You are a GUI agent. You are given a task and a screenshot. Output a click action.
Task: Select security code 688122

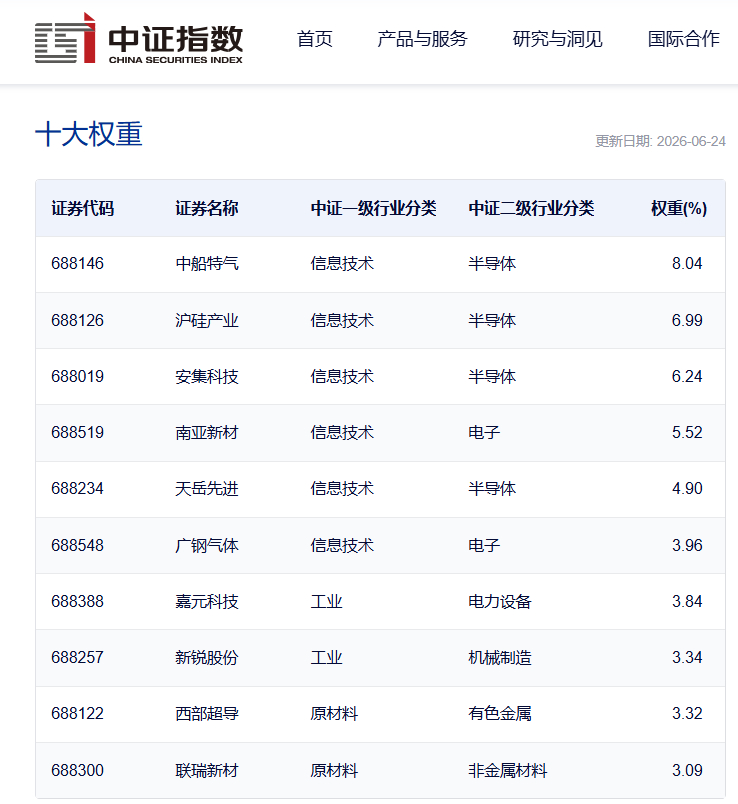click(77, 713)
